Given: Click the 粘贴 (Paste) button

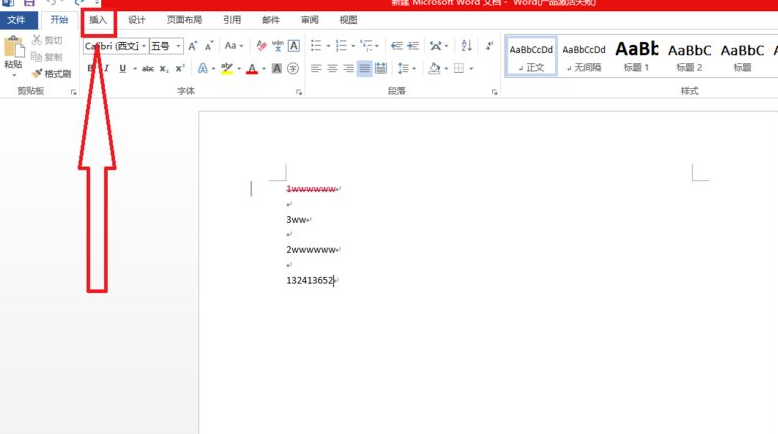Looking at the screenshot, I should (x=13, y=53).
